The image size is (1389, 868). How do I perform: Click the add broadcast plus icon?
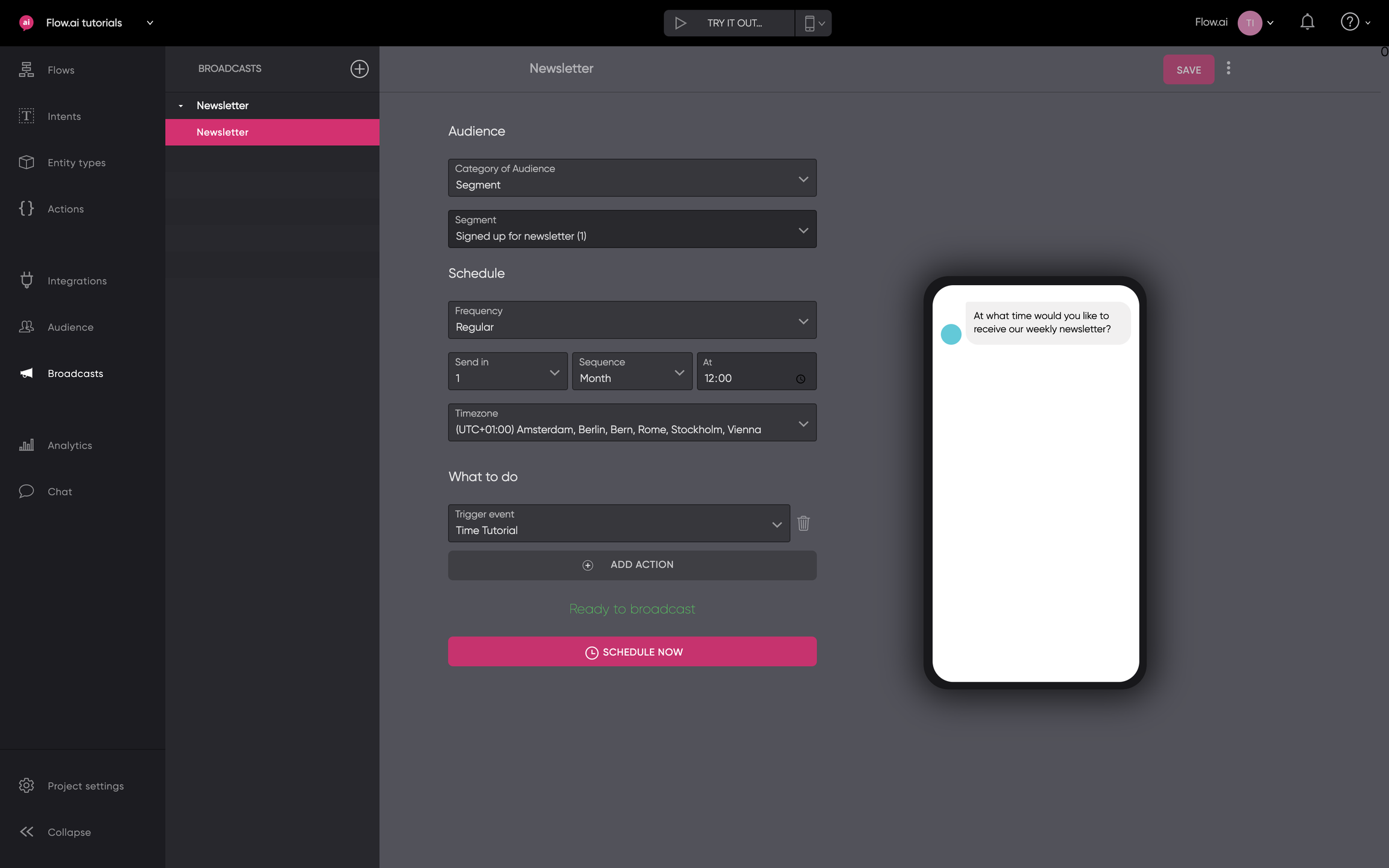pos(359,69)
